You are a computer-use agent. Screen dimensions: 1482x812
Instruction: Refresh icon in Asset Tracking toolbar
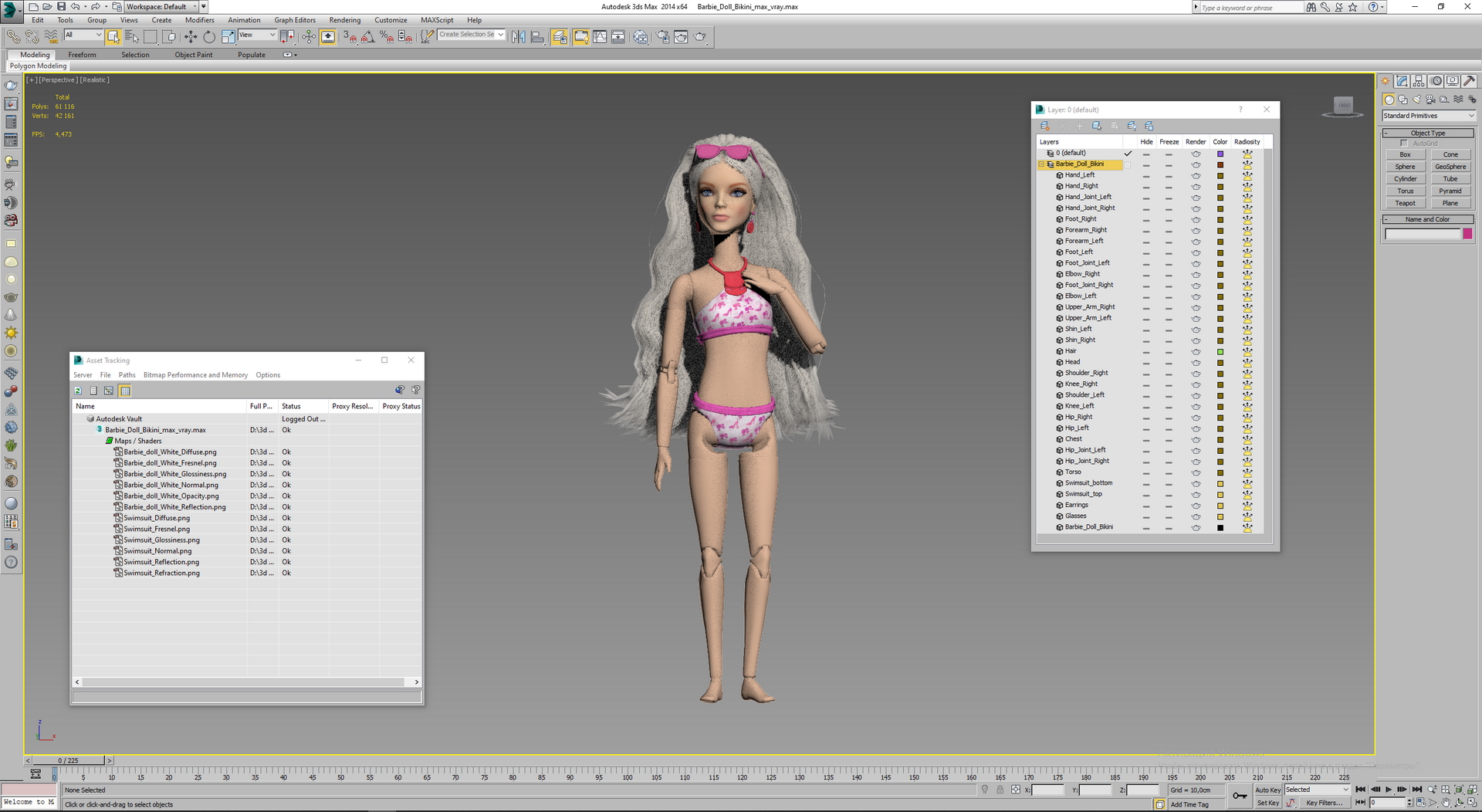78,391
